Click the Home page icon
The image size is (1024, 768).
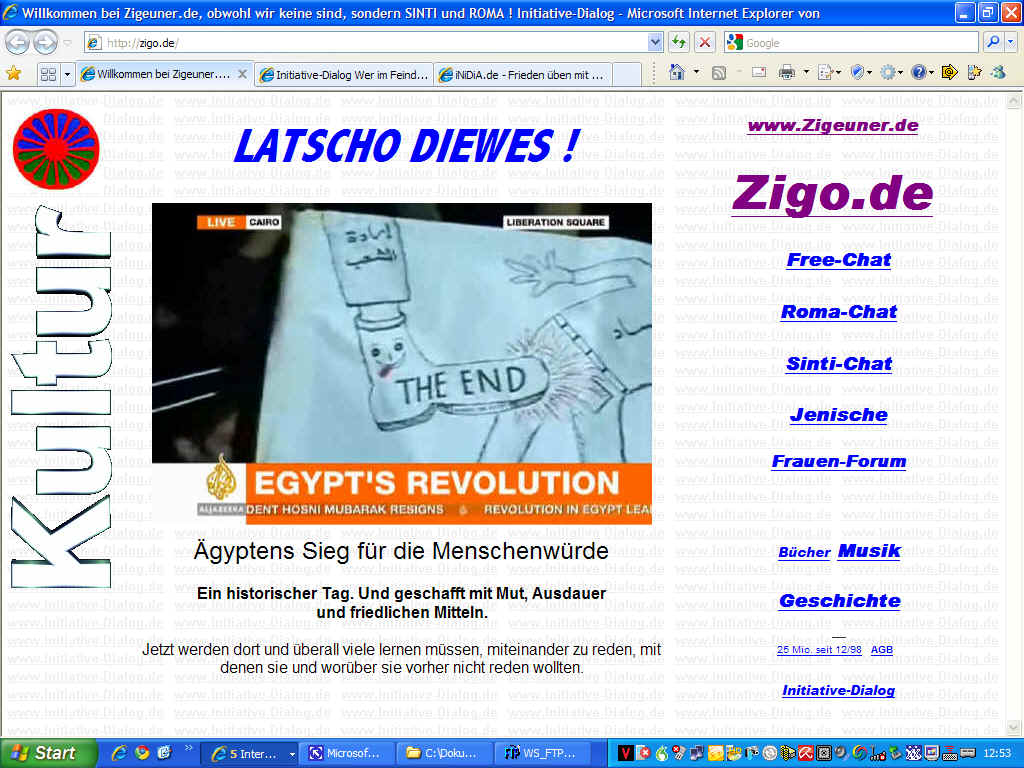click(677, 72)
